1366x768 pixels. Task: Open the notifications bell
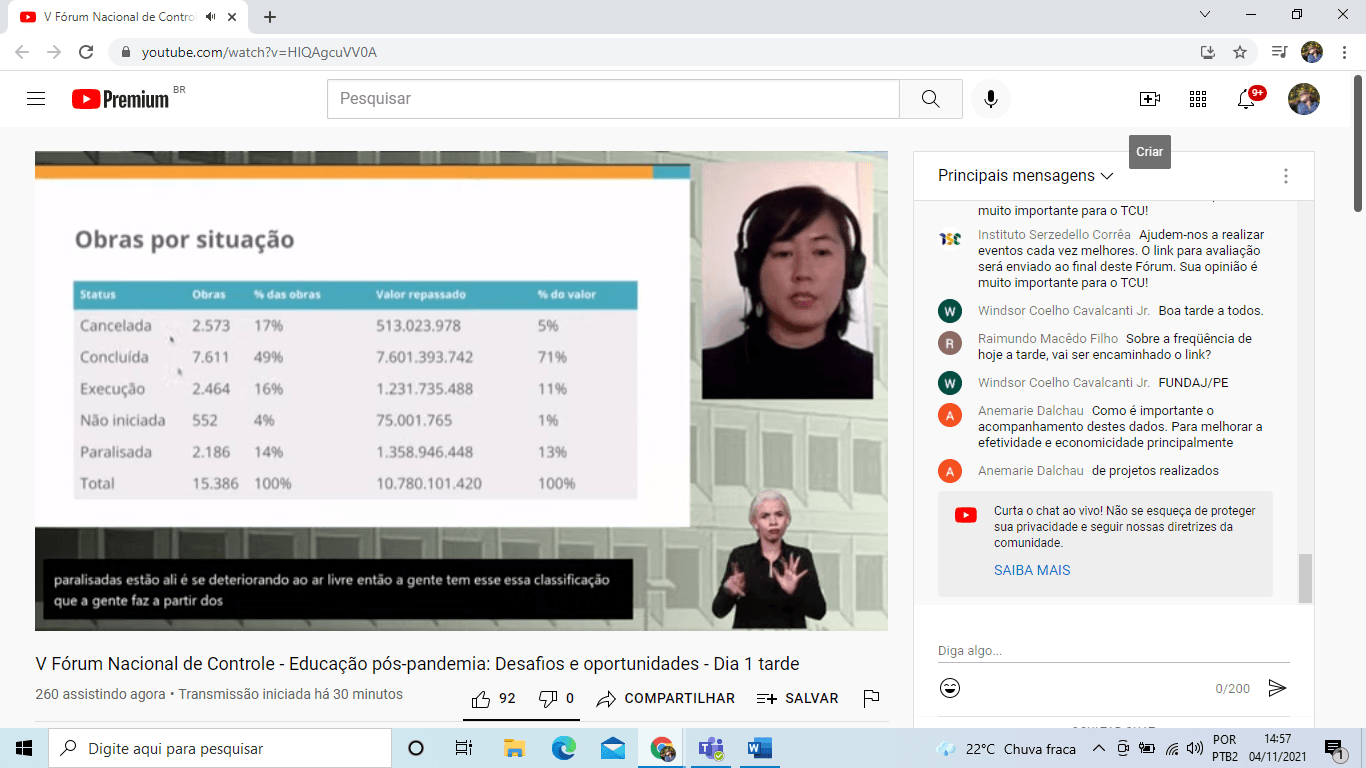click(1246, 99)
